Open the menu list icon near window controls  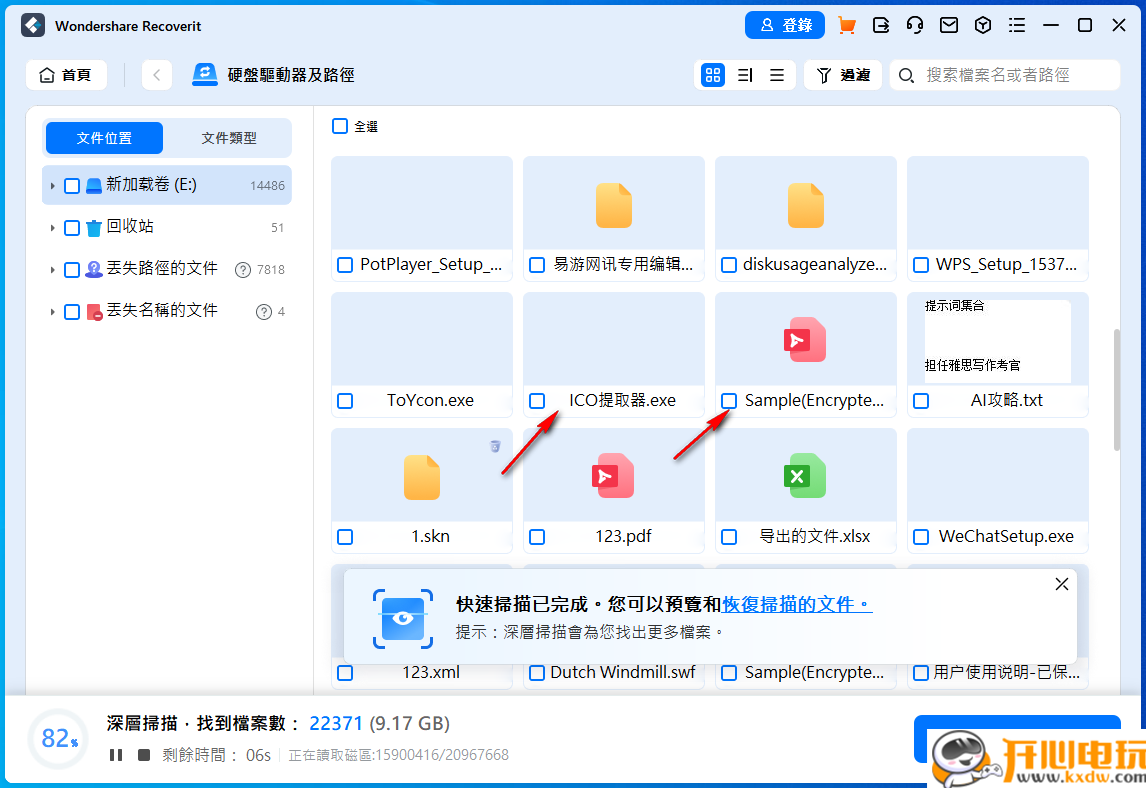1017,25
